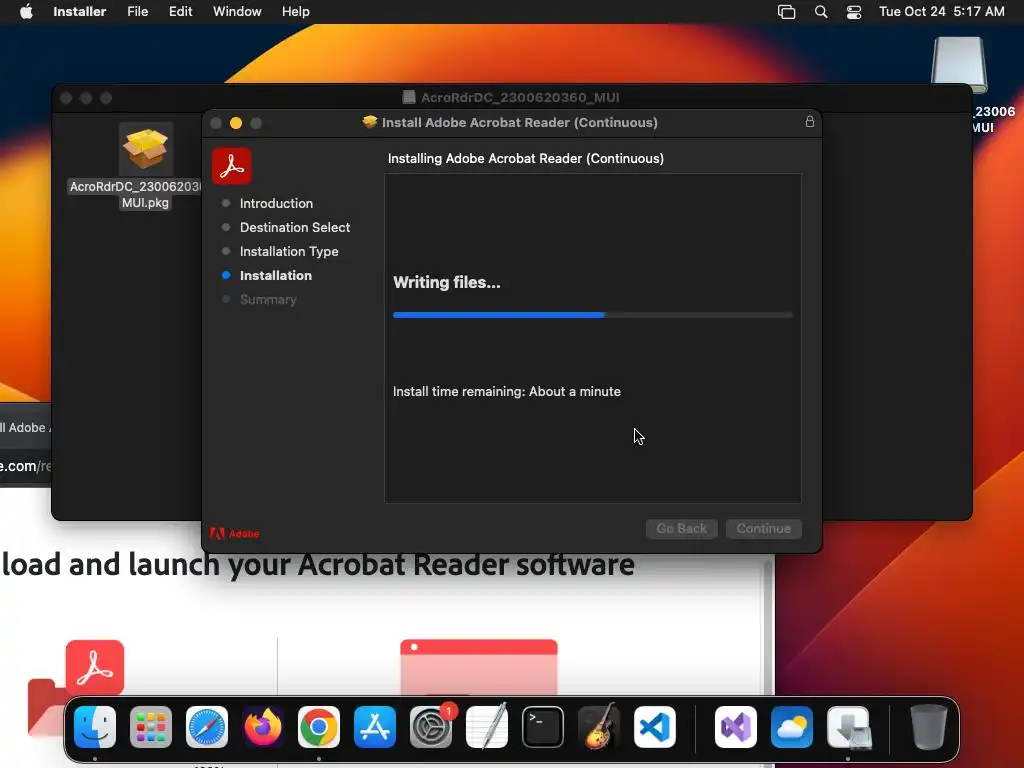Open App Store from the Dock
Viewport: 1024px width, 768px height.
tap(375, 727)
